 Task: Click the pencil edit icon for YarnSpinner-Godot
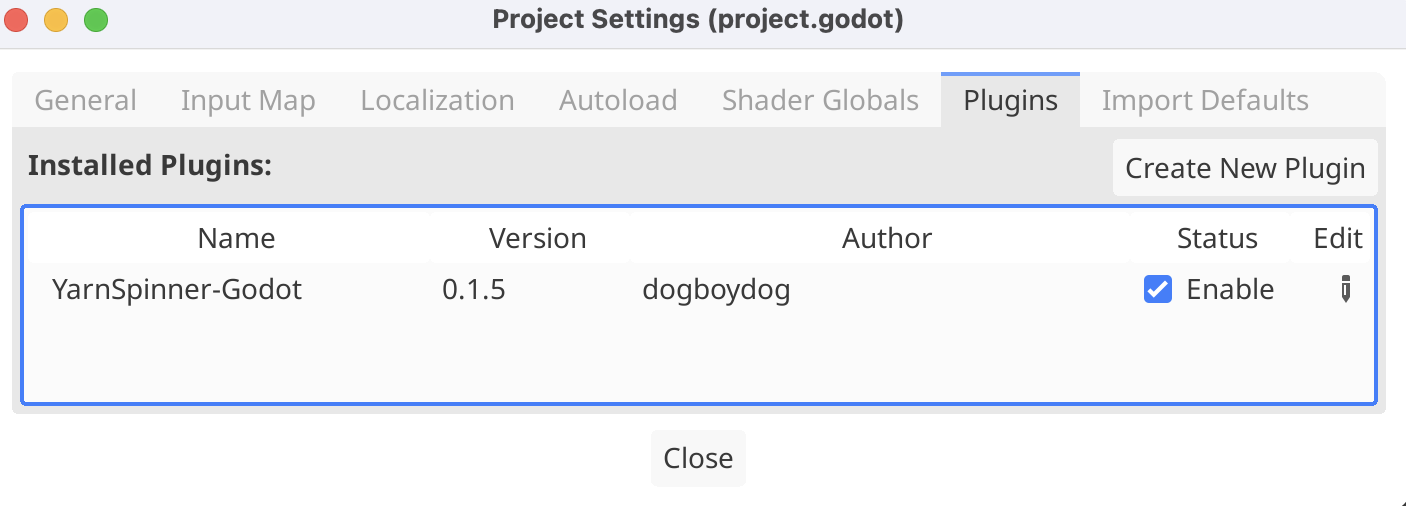(x=1346, y=290)
